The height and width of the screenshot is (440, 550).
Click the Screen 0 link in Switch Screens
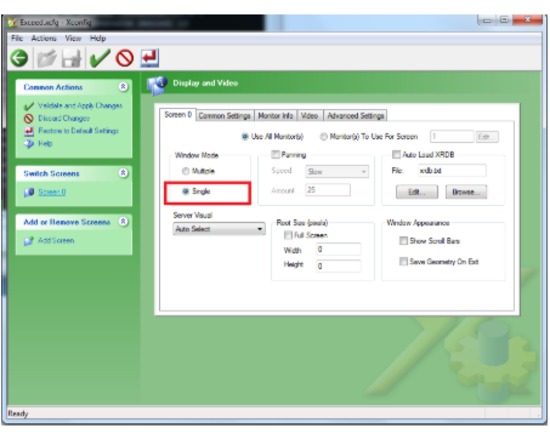(52, 192)
